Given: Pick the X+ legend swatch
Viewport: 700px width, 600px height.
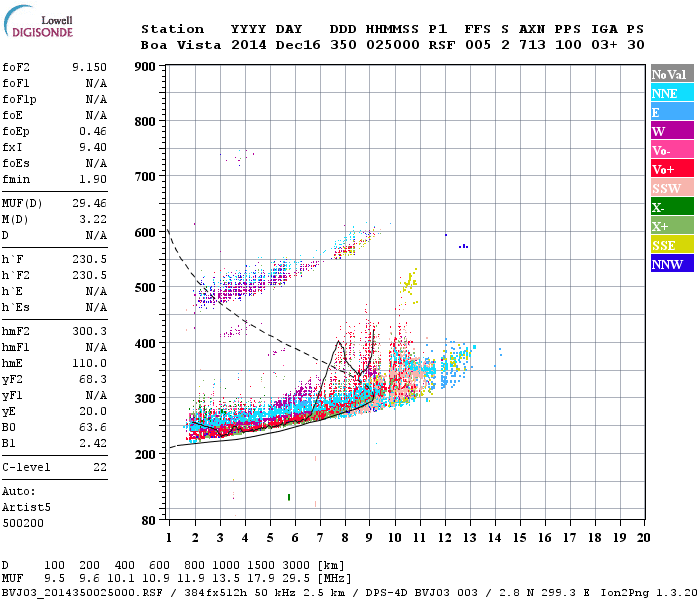Looking at the screenshot, I should [x=672, y=225].
